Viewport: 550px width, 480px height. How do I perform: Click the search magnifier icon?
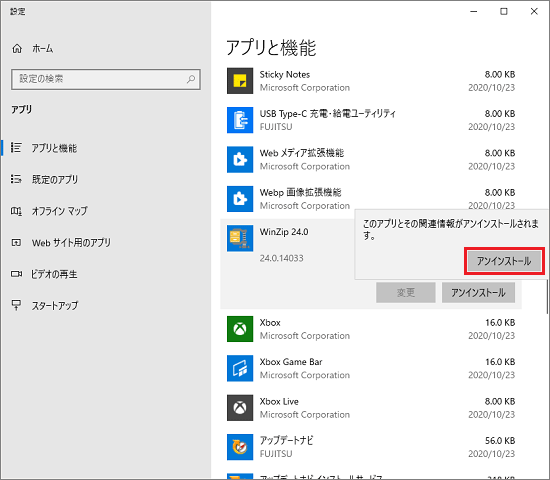(x=191, y=79)
